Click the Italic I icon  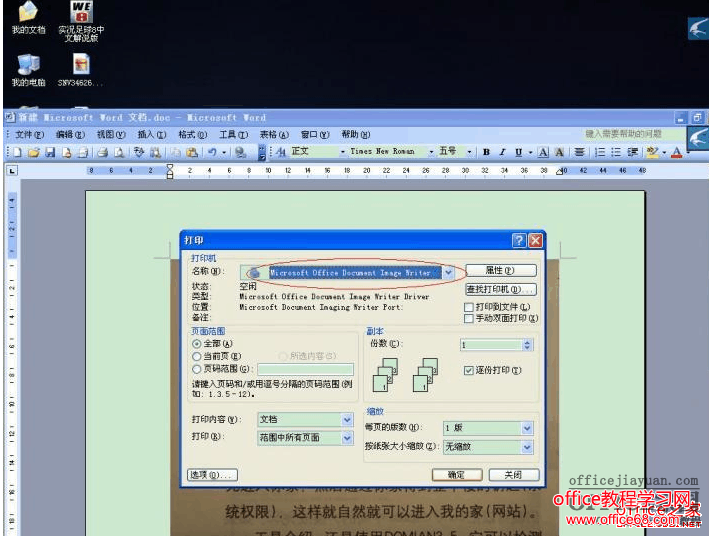pos(502,152)
